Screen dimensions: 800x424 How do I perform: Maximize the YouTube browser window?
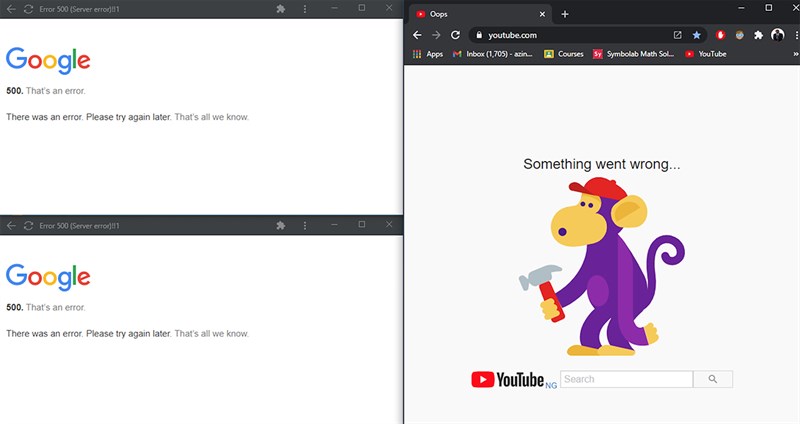pyautogui.click(x=768, y=8)
